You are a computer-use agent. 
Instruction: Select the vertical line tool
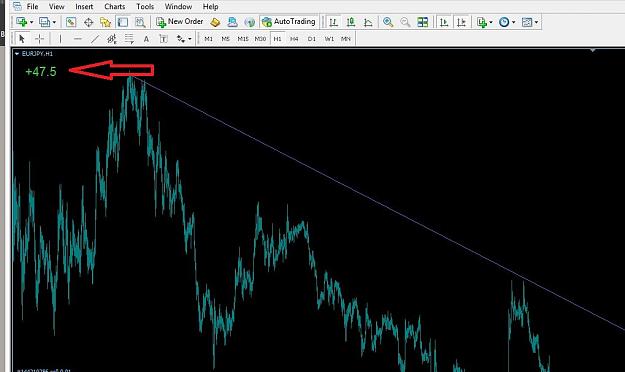click(60, 39)
